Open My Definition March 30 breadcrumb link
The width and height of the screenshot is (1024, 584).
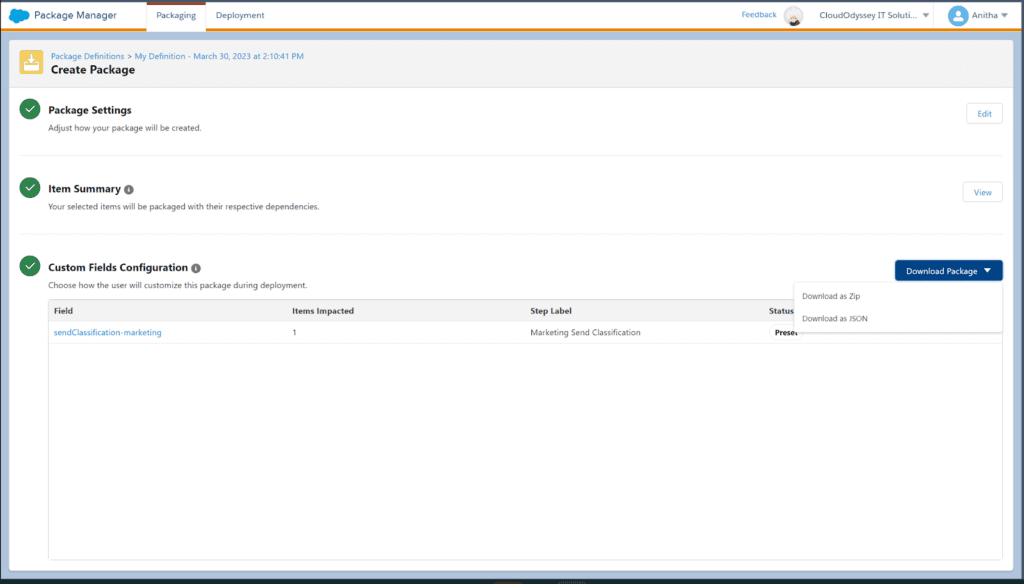point(219,56)
